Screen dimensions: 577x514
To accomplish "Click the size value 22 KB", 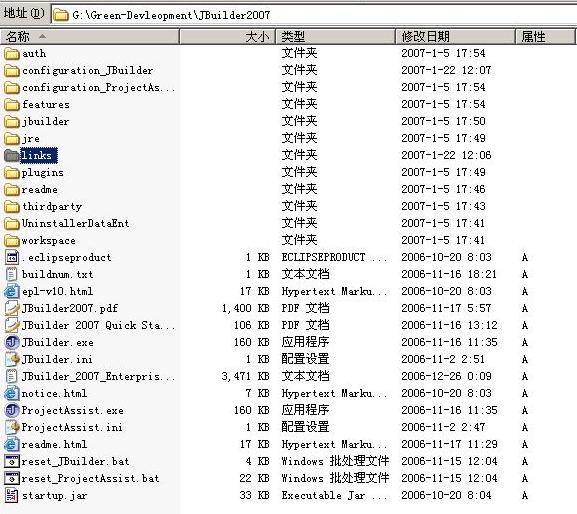I will pos(254,478).
